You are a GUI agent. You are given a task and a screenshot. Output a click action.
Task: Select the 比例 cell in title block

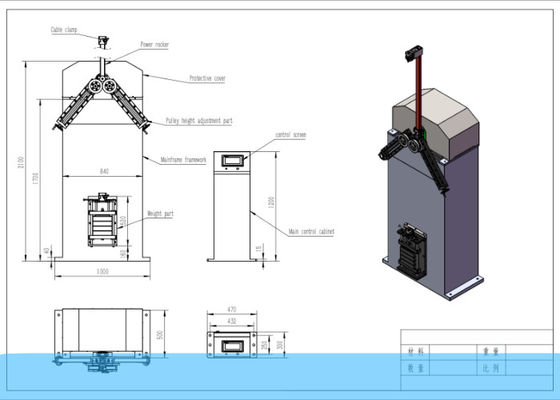click(x=491, y=368)
